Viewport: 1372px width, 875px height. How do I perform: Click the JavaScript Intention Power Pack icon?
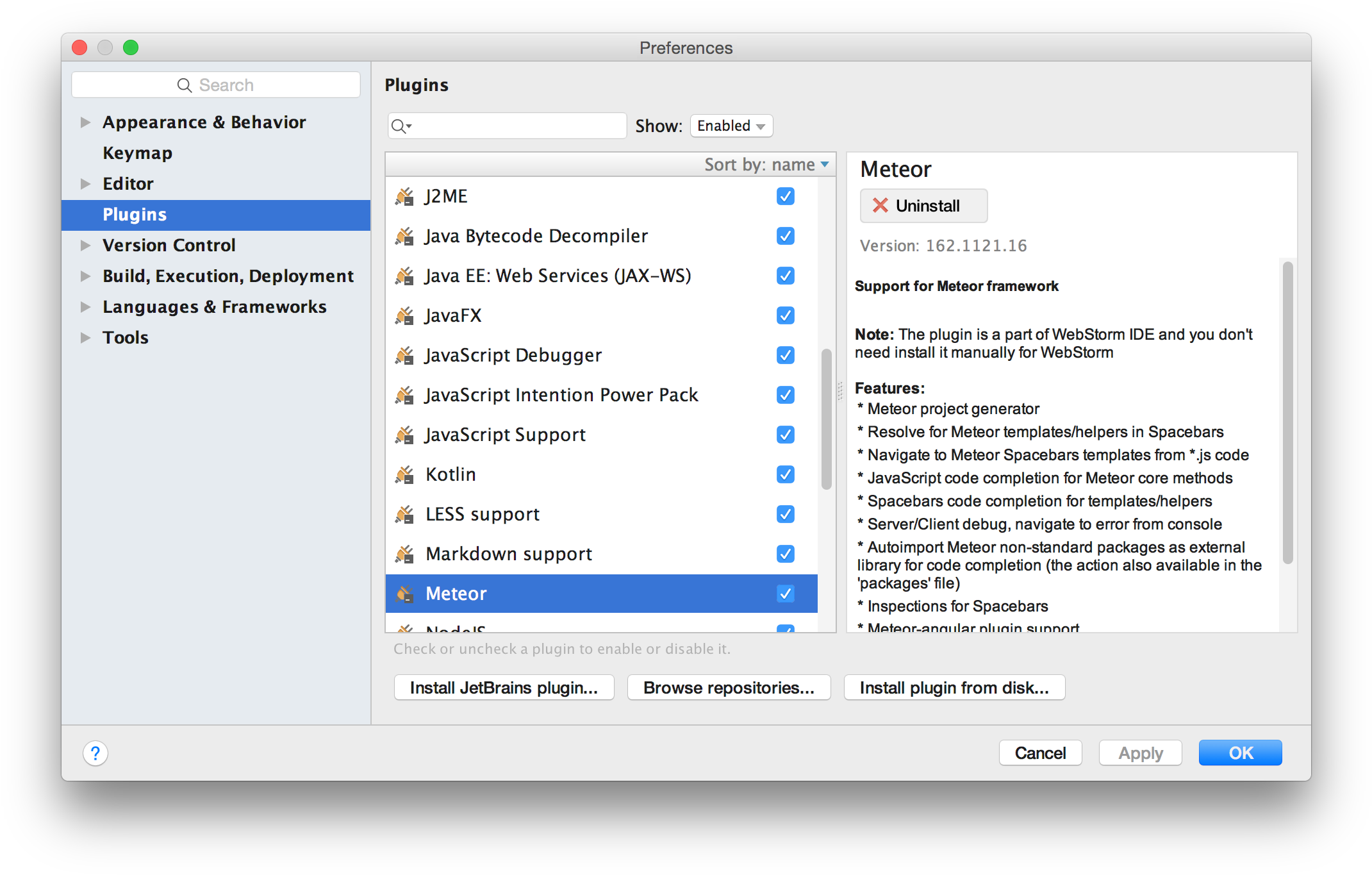pos(404,395)
